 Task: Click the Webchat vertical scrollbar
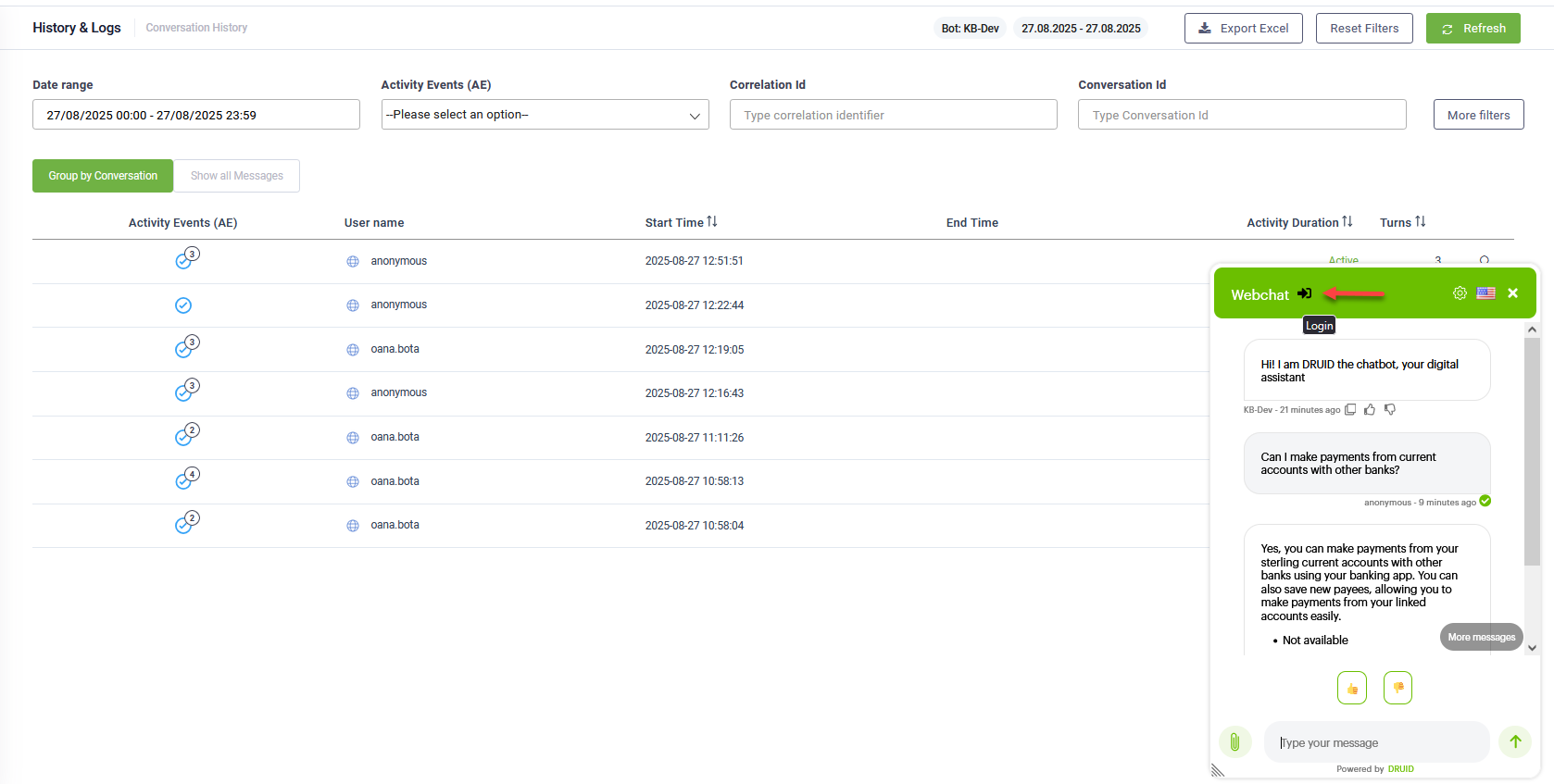click(x=1532, y=454)
